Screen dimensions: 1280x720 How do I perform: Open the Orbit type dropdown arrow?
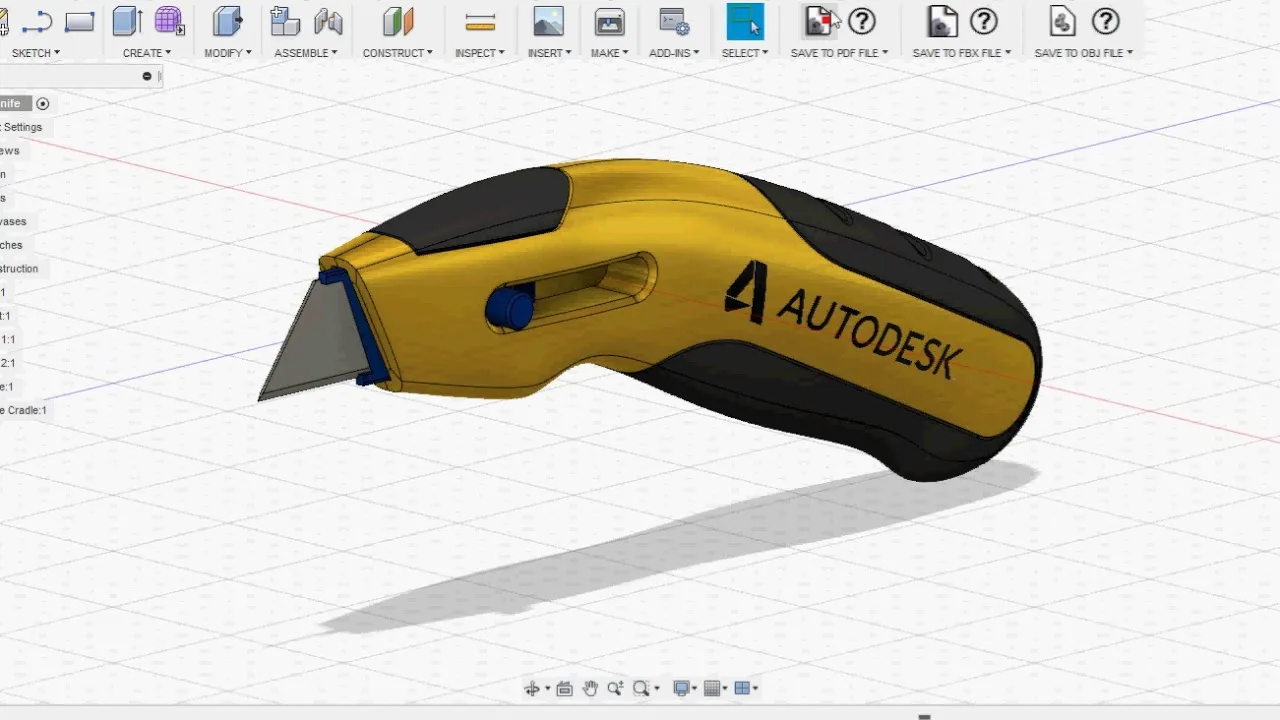point(546,689)
